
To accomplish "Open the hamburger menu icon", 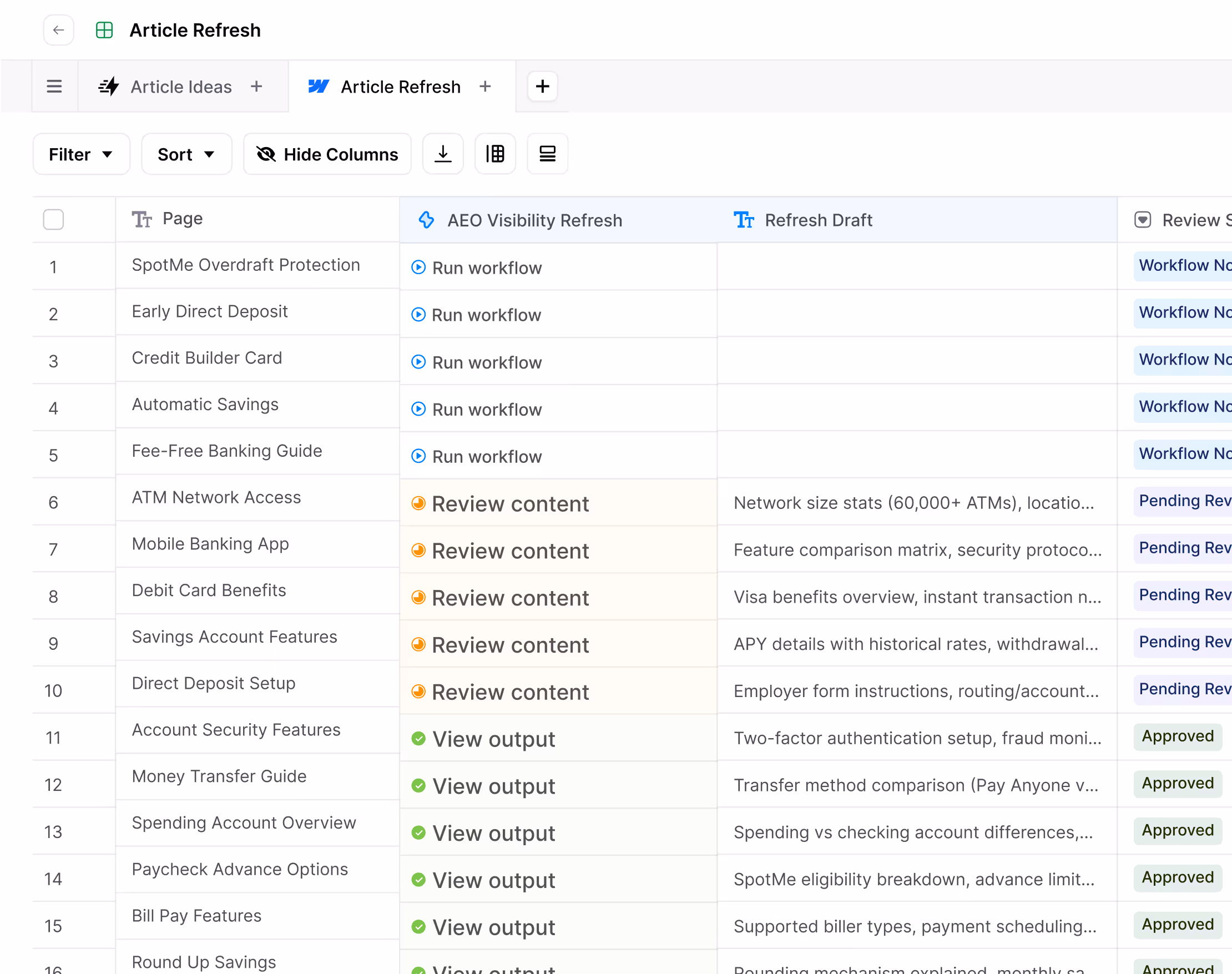I will coord(54,87).
